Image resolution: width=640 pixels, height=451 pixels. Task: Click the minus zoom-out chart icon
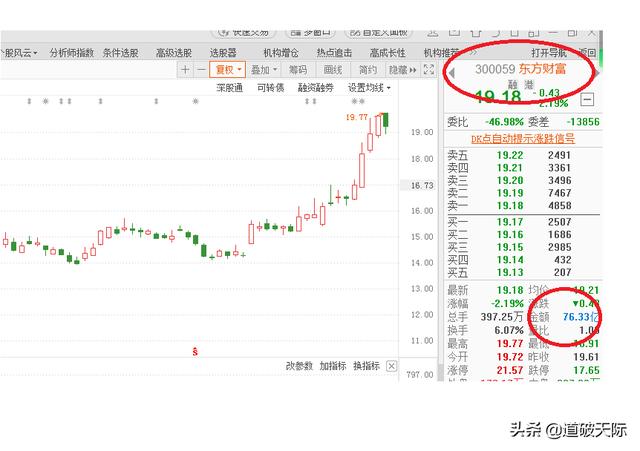tap(199, 70)
